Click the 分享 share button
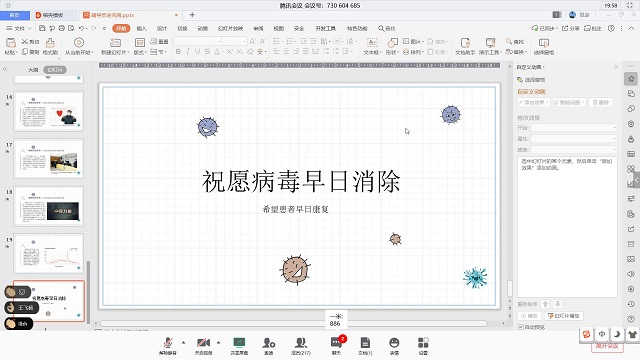 click(571, 28)
